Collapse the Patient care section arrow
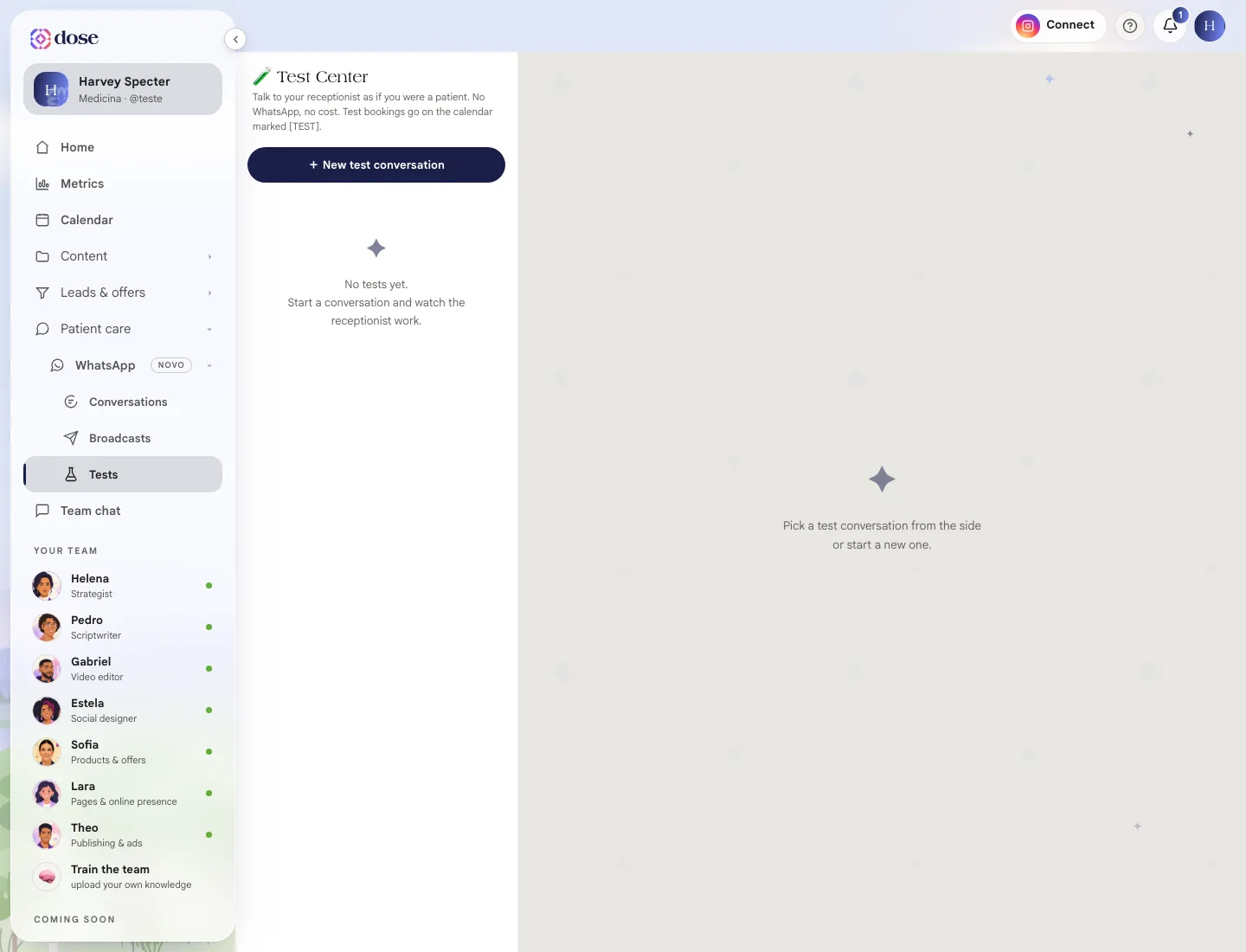The width and height of the screenshot is (1246, 952). [x=209, y=330]
